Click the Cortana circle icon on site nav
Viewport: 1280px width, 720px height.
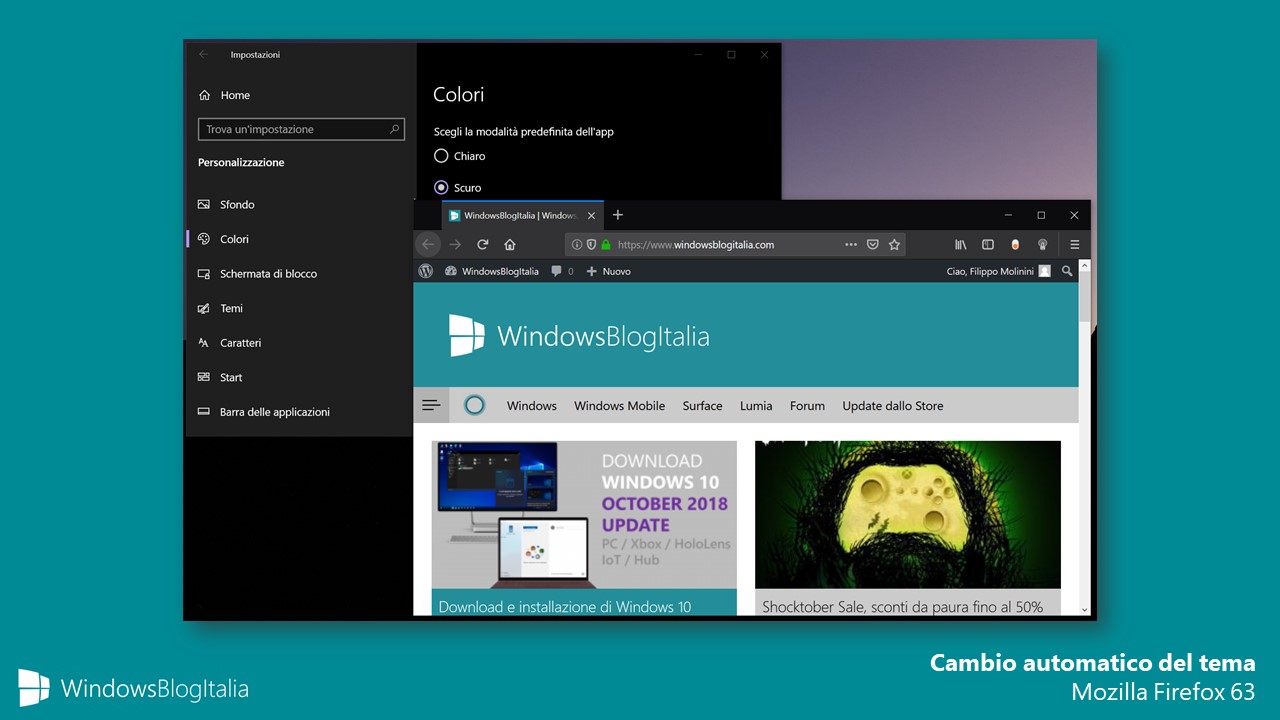click(x=475, y=405)
